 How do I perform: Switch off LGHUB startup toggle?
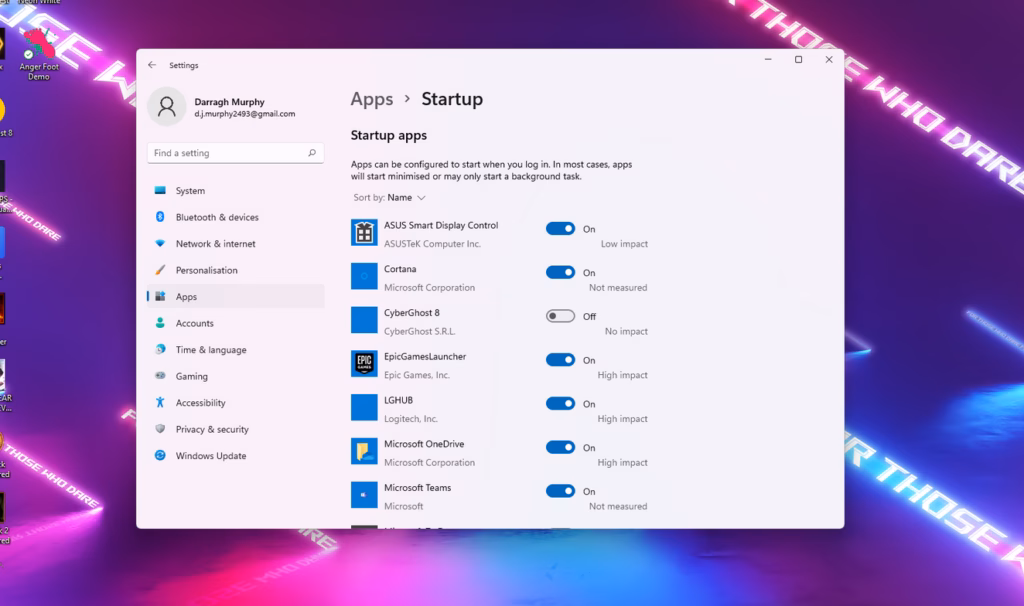coord(560,404)
